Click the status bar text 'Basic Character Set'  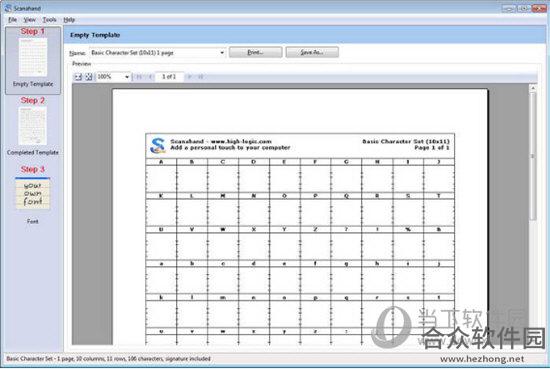(29, 359)
